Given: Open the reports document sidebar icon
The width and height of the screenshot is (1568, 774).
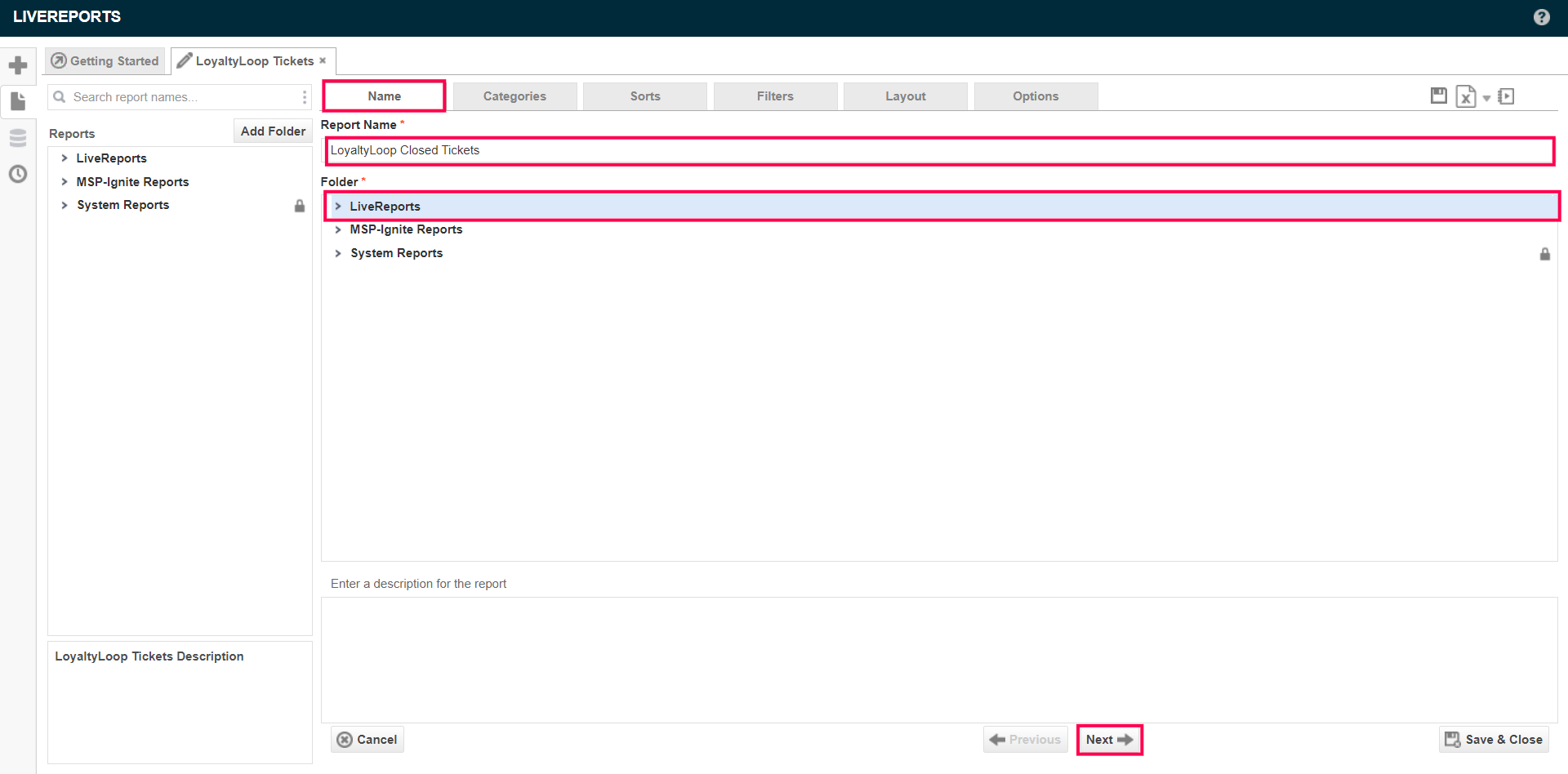Looking at the screenshot, I should pos(18,101).
